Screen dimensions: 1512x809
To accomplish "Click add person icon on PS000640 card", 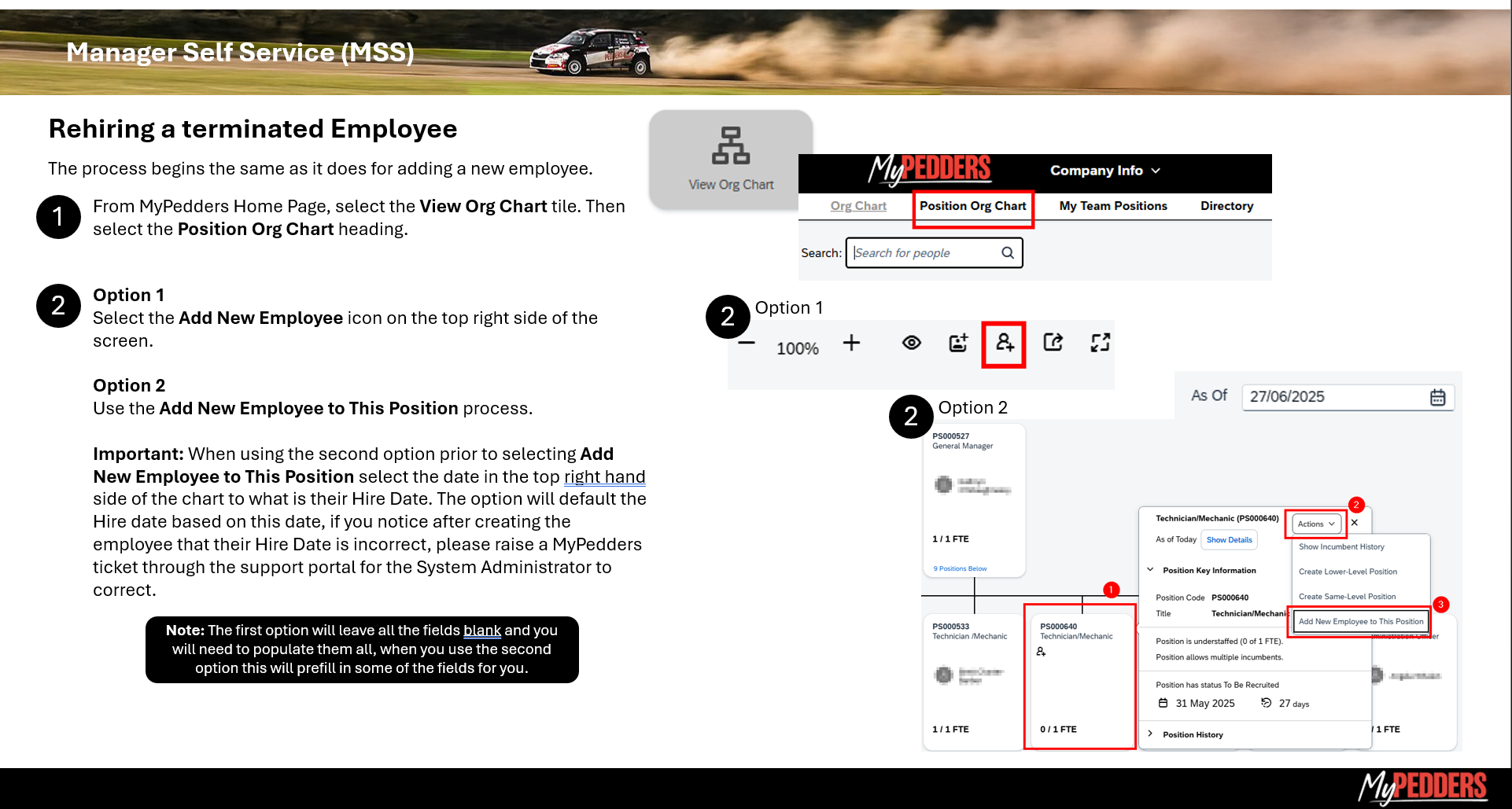I will pyautogui.click(x=1041, y=652).
